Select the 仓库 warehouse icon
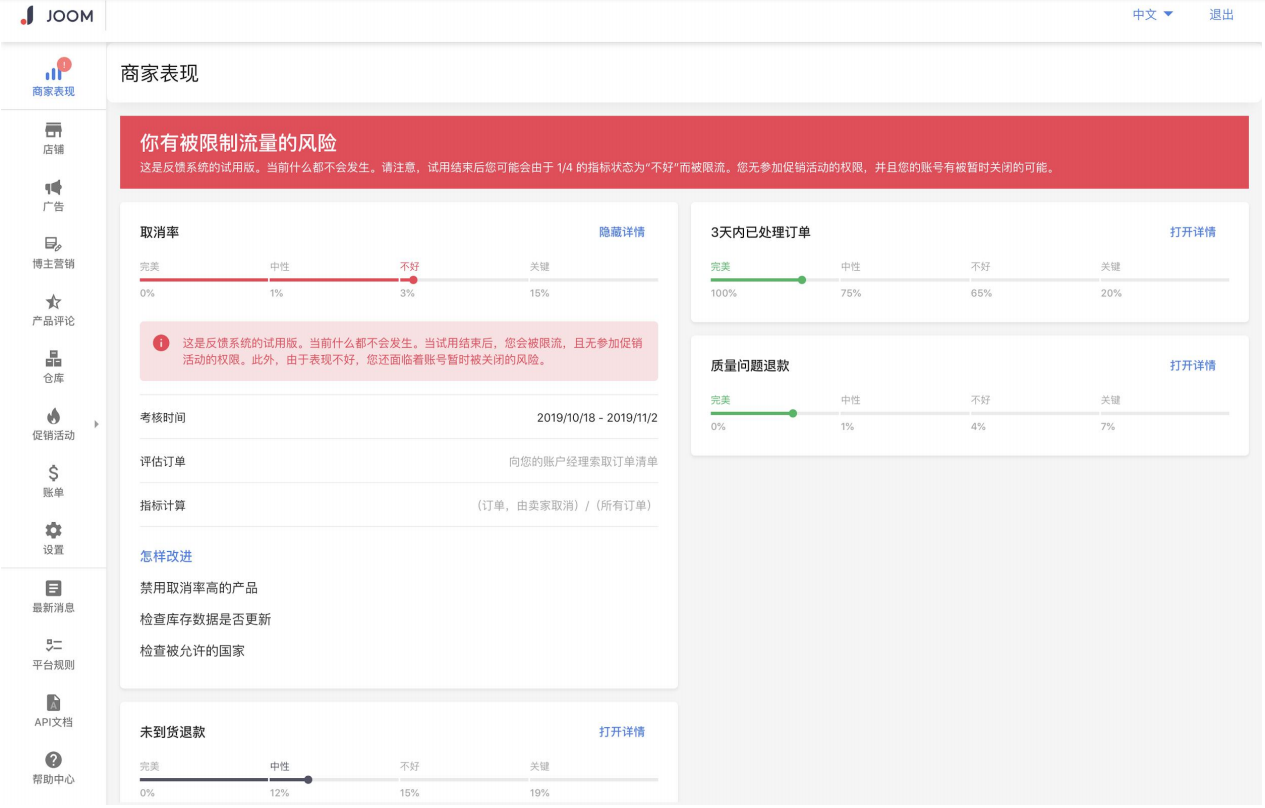This screenshot has width=1265, height=808. point(52,360)
